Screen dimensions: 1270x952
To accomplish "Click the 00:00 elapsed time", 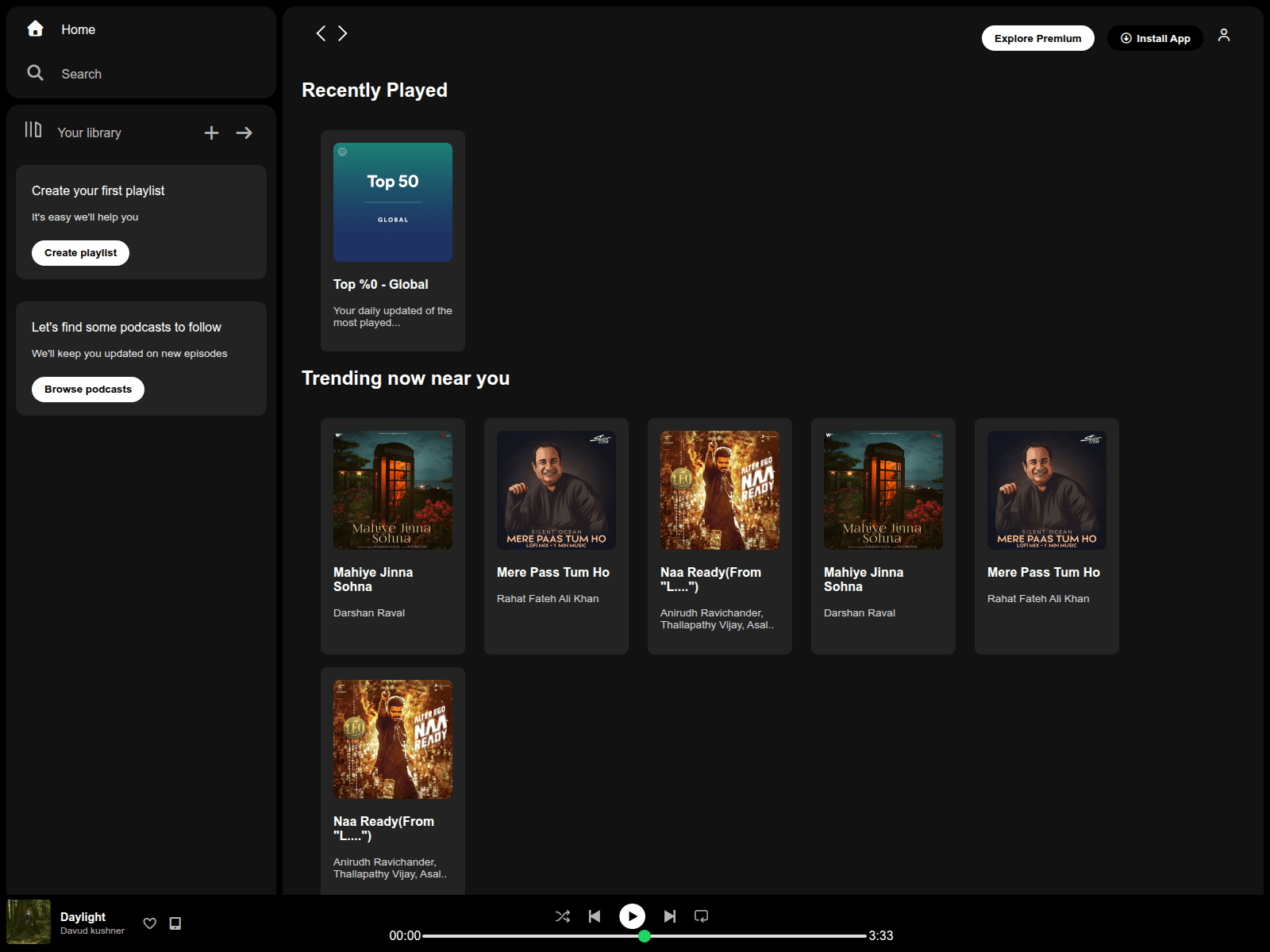I will pos(405,936).
